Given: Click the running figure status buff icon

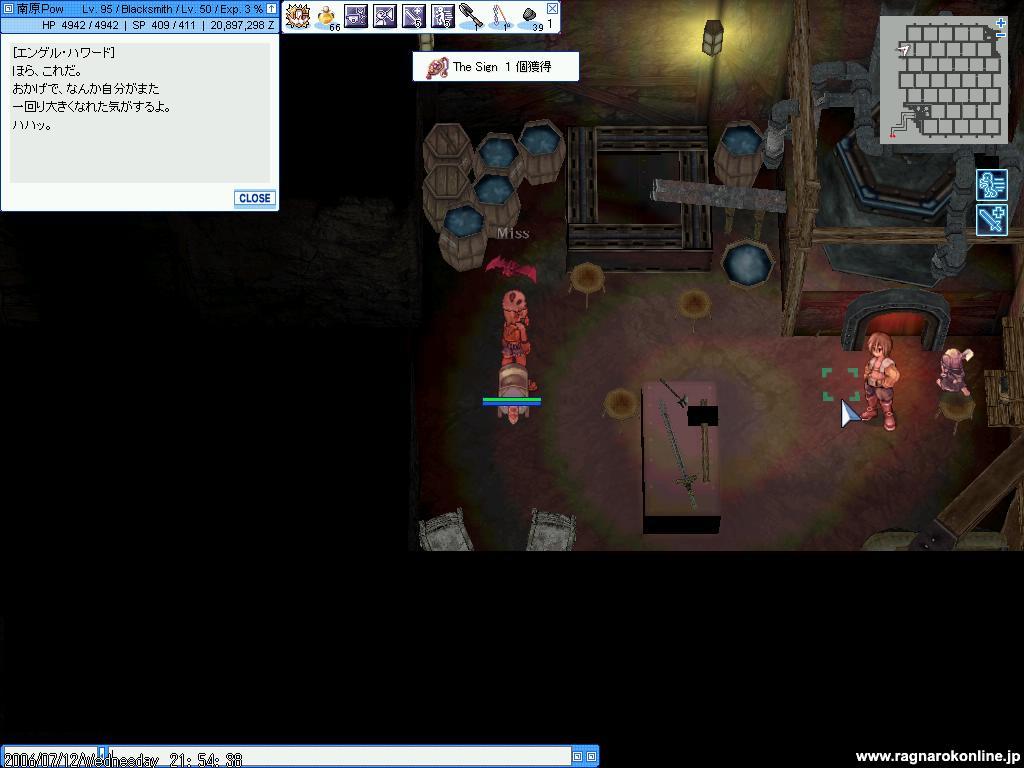Looking at the screenshot, I should click(991, 184).
